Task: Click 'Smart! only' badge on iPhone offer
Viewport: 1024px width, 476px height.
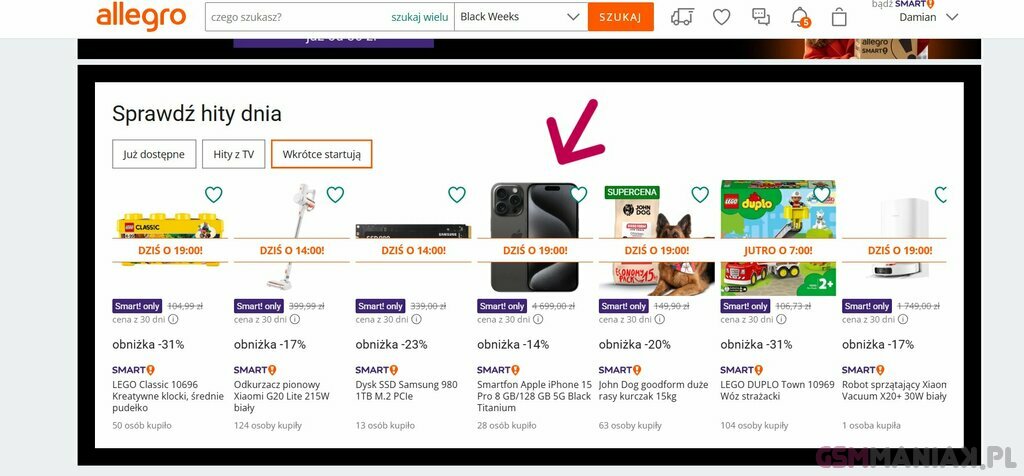Action: click(502, 306)
